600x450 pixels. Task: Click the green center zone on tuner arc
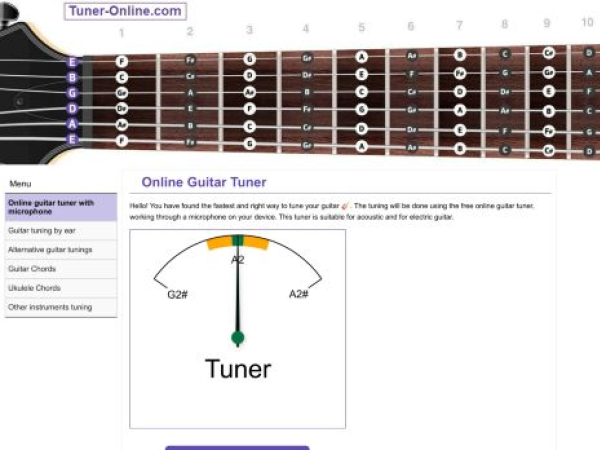(238, 240)
